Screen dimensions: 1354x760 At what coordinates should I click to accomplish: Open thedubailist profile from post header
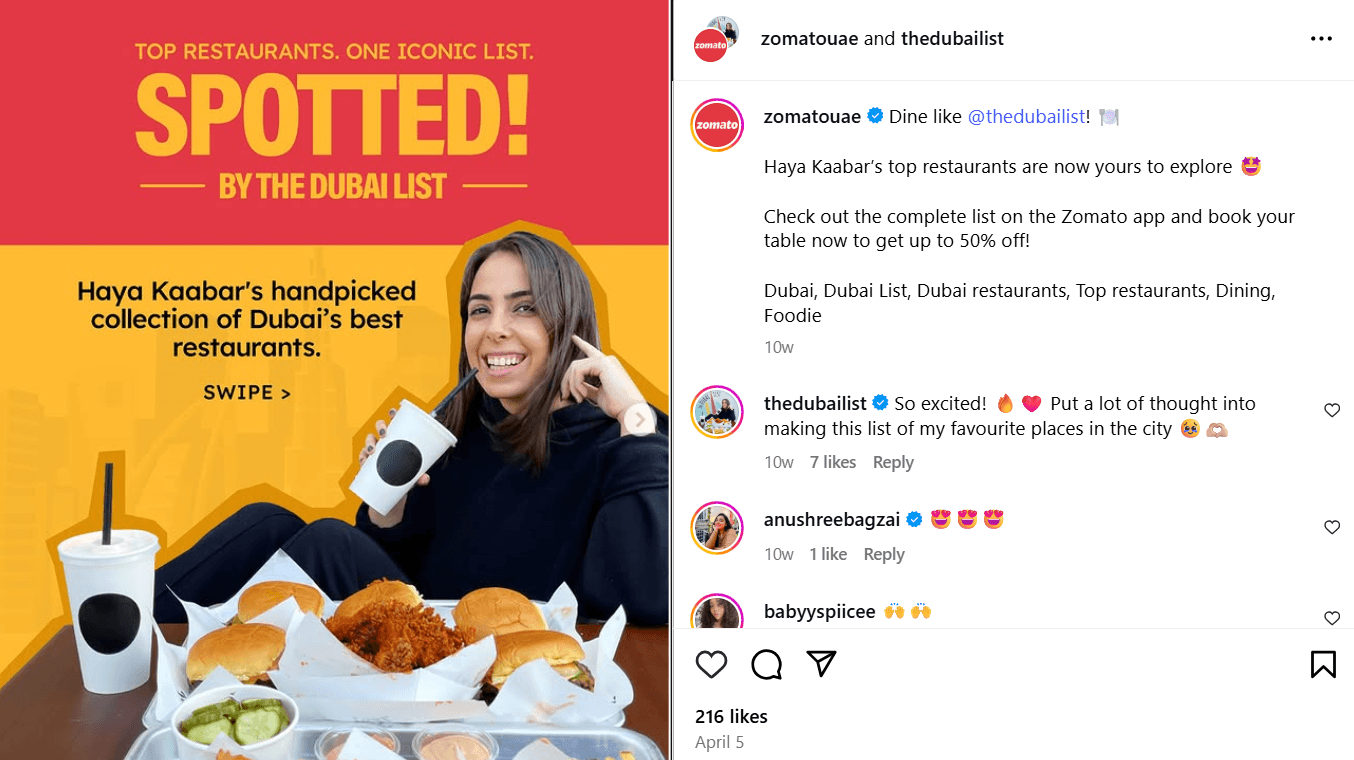tap(952, 38)
